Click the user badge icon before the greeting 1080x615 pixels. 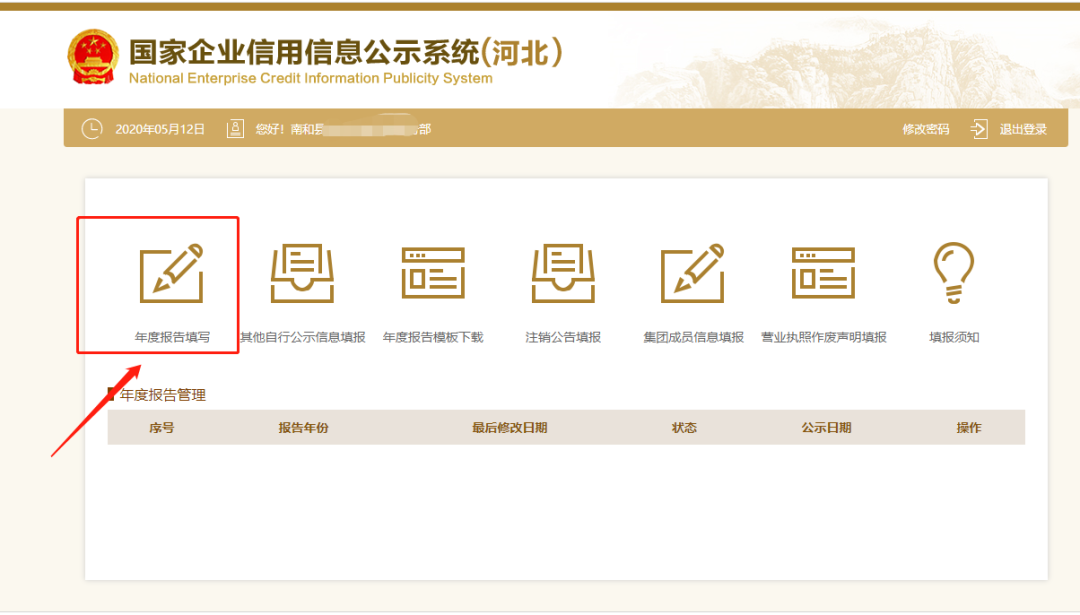click(x=234, y=128)
